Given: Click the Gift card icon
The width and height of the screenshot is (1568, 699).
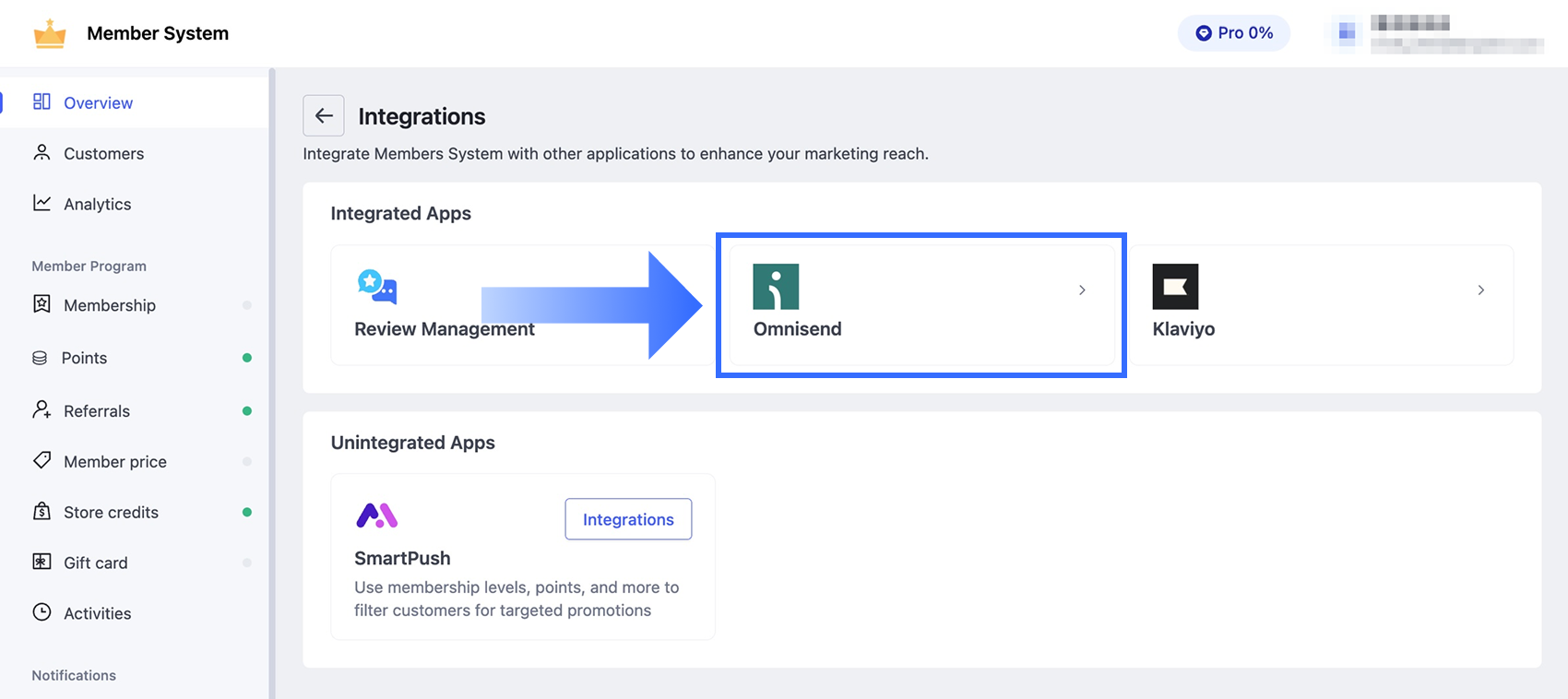Looking at the screenshot, I should point(42,562).
